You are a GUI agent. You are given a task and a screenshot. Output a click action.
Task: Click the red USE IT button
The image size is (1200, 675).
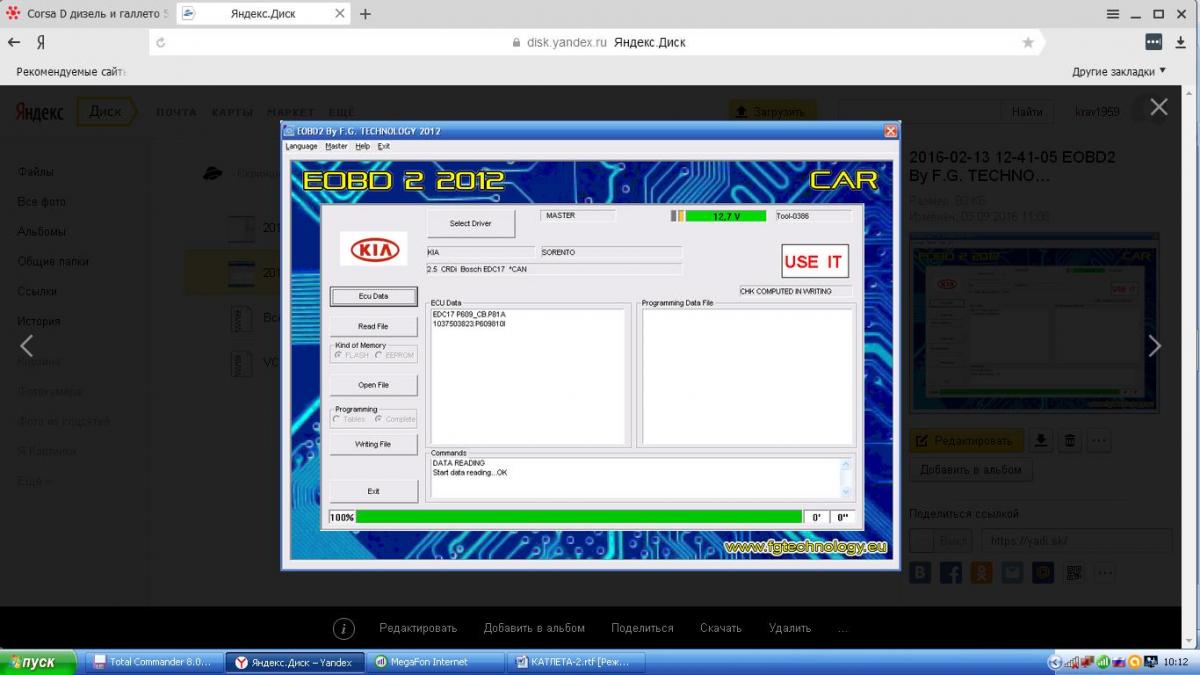pos(815,261)
